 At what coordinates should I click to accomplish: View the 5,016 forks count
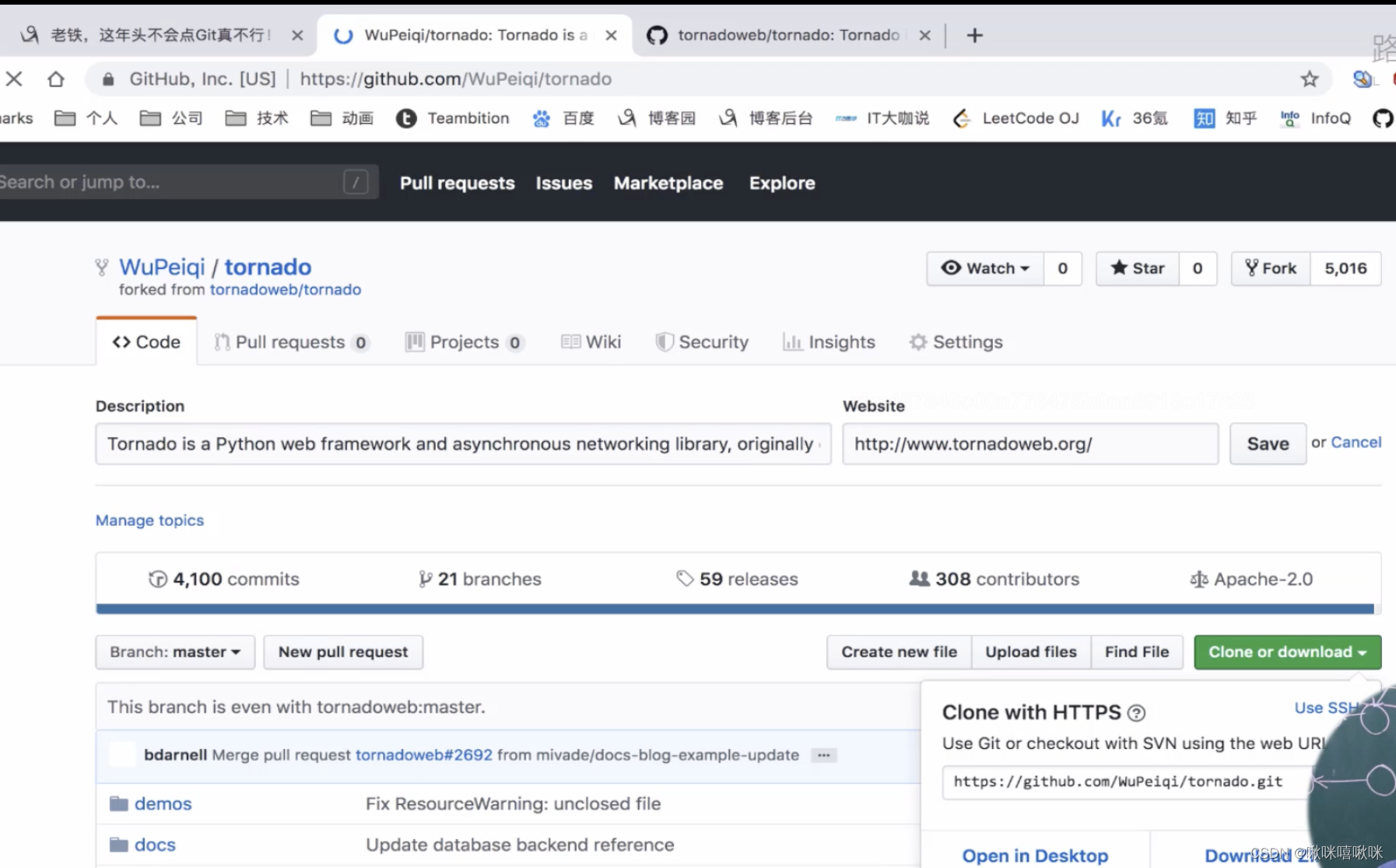(1345, 268)
